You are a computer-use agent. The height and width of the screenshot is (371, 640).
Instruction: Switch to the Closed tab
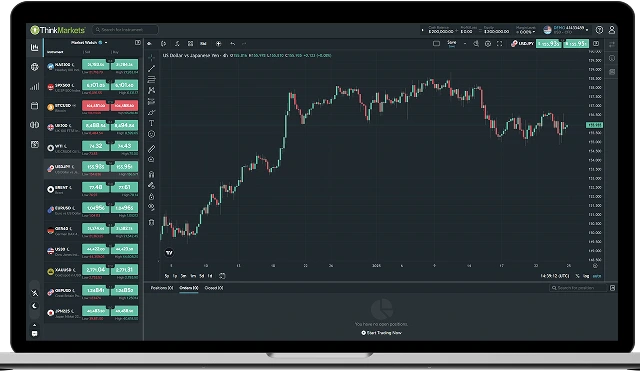coord(214,288)
